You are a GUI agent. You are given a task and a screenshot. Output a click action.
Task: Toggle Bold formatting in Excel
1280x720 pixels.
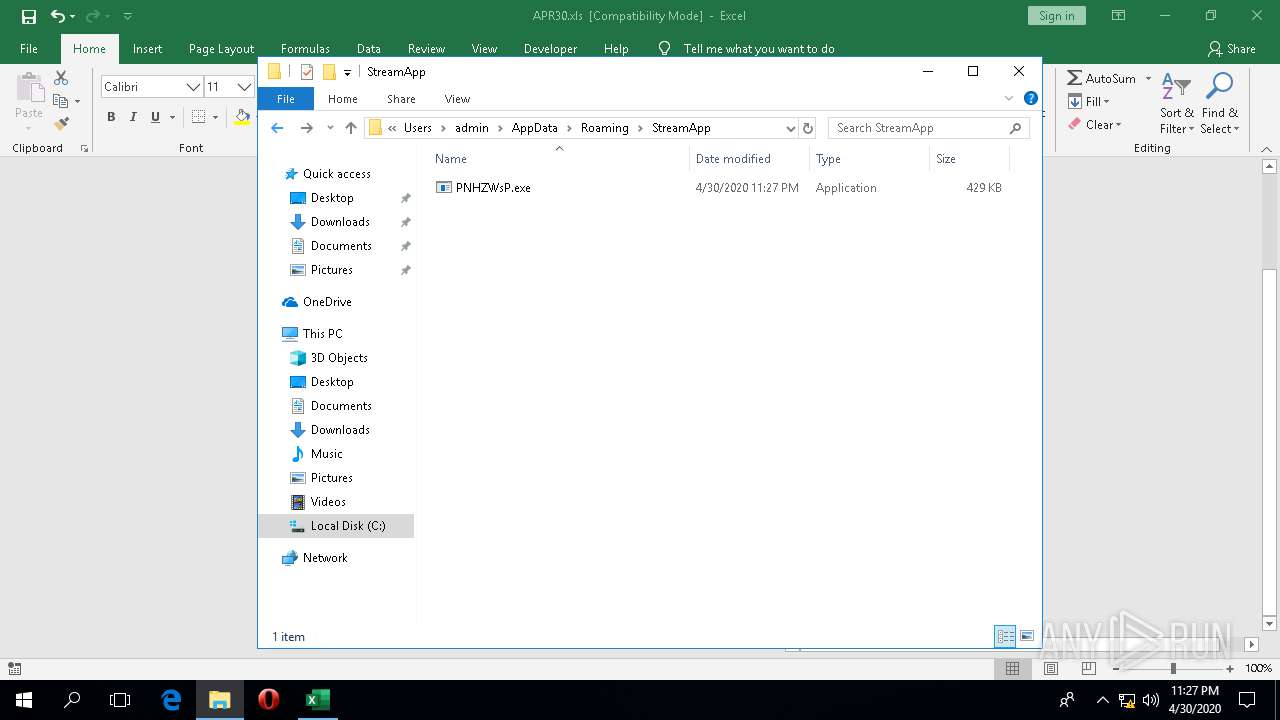coord(111,117)
